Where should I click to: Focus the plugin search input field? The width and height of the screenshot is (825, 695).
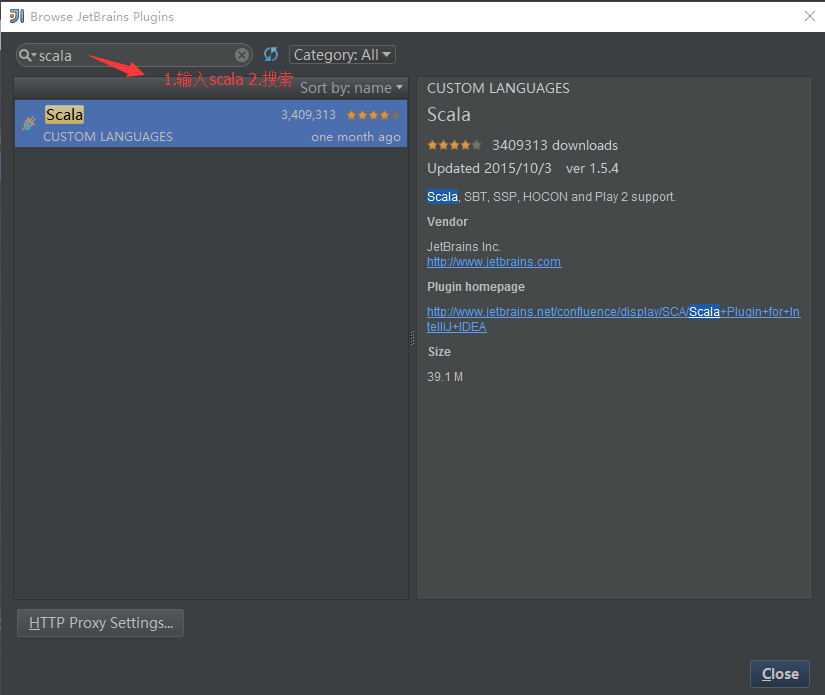click(x=134, y=55)
